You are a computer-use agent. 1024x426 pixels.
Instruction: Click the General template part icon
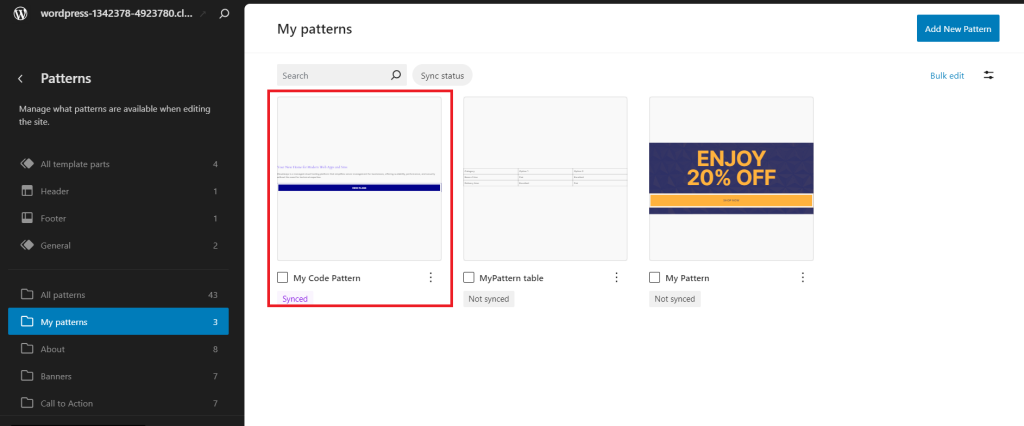(x=27, y=246)
